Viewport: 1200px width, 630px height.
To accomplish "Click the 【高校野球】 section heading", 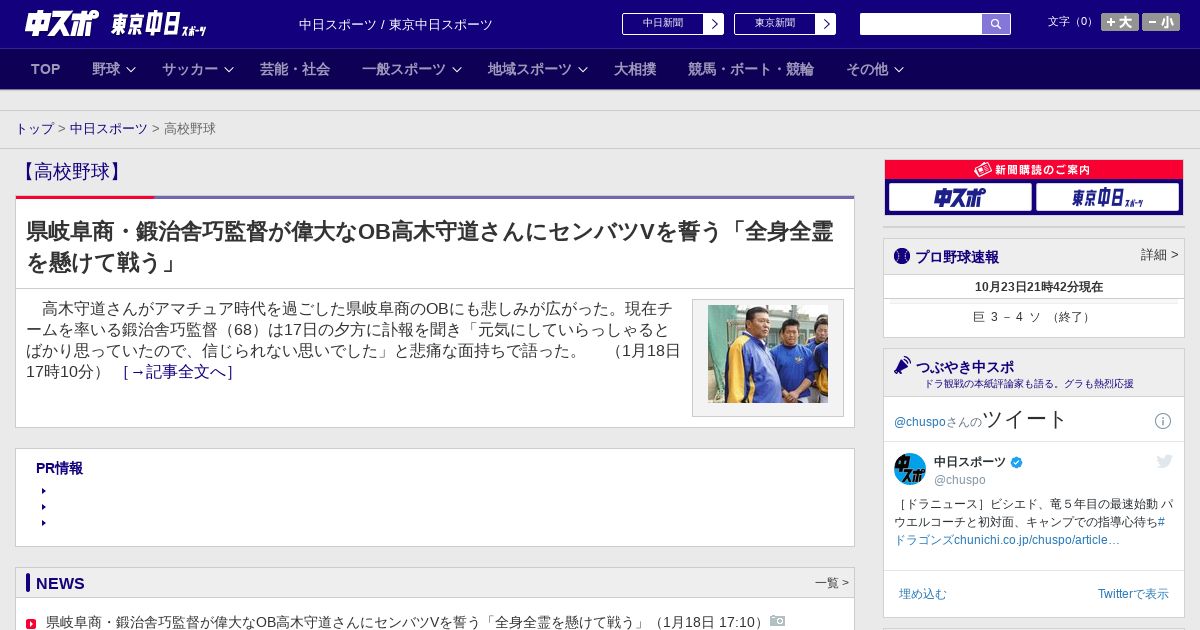I will click(70, 172).
